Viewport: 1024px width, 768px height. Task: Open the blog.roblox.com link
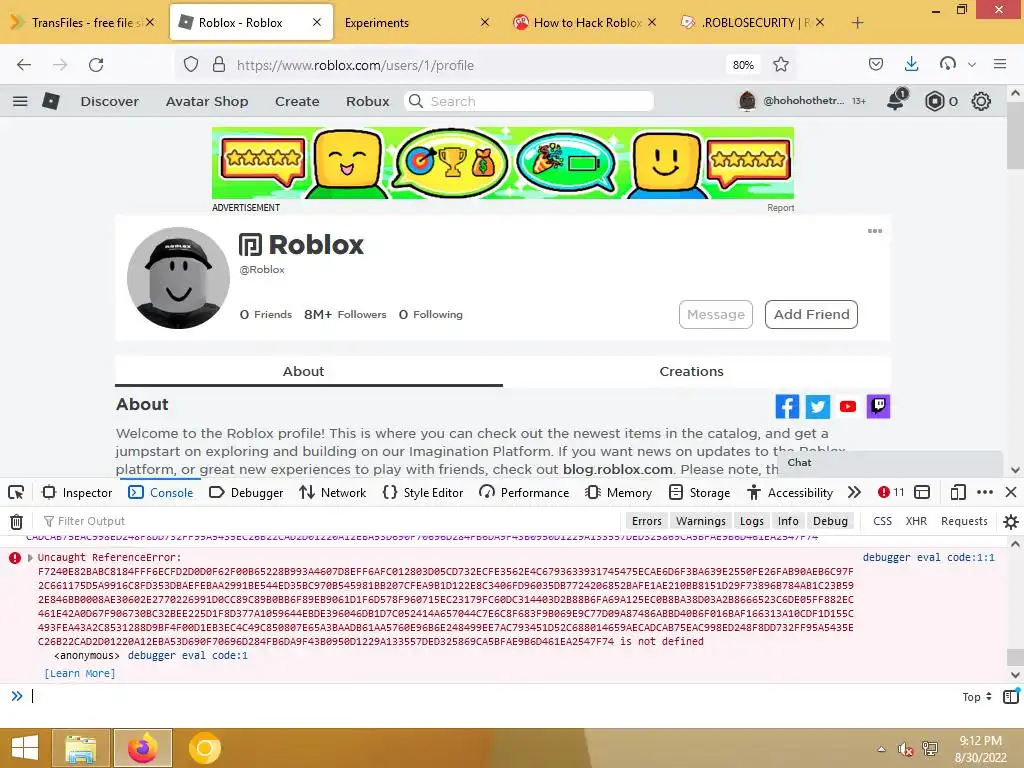coord(618,469)
